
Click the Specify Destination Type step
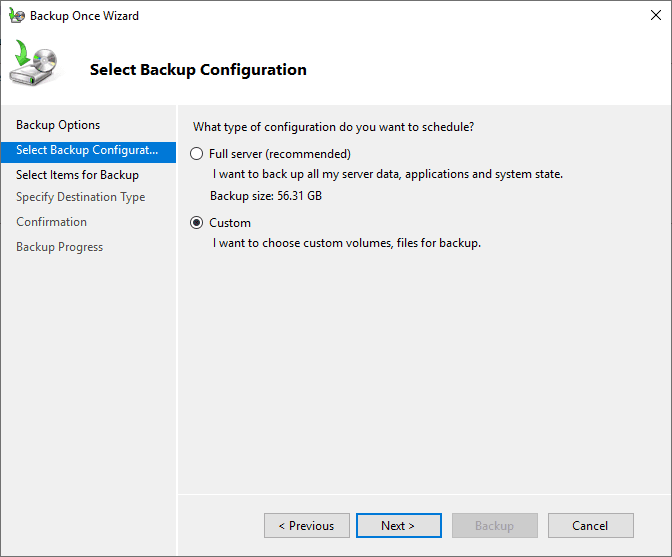[x=80, y=197]
